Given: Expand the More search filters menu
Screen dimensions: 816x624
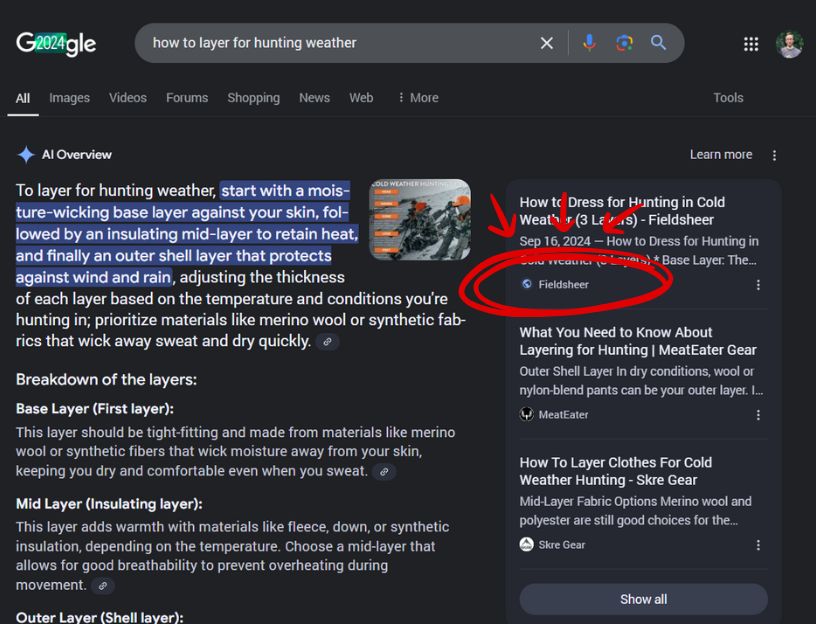Looking at the screenshot, I should [x=418, y=98].
